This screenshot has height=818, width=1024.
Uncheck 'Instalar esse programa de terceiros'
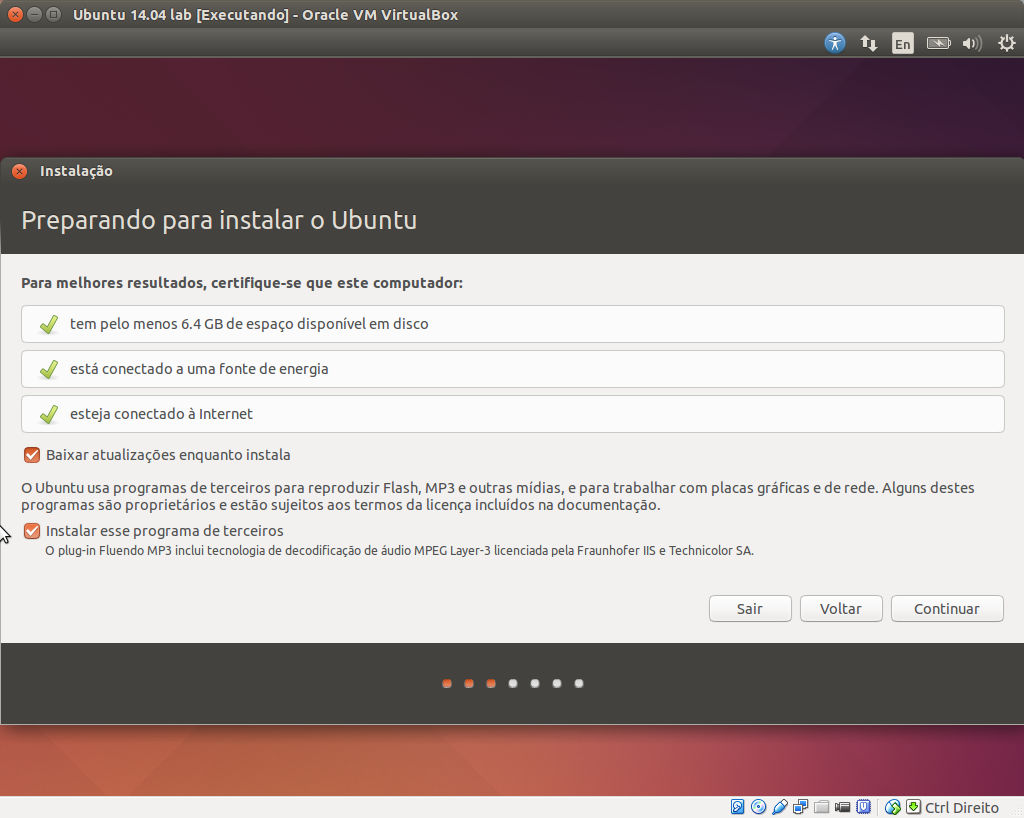click(x=32, y=531)
